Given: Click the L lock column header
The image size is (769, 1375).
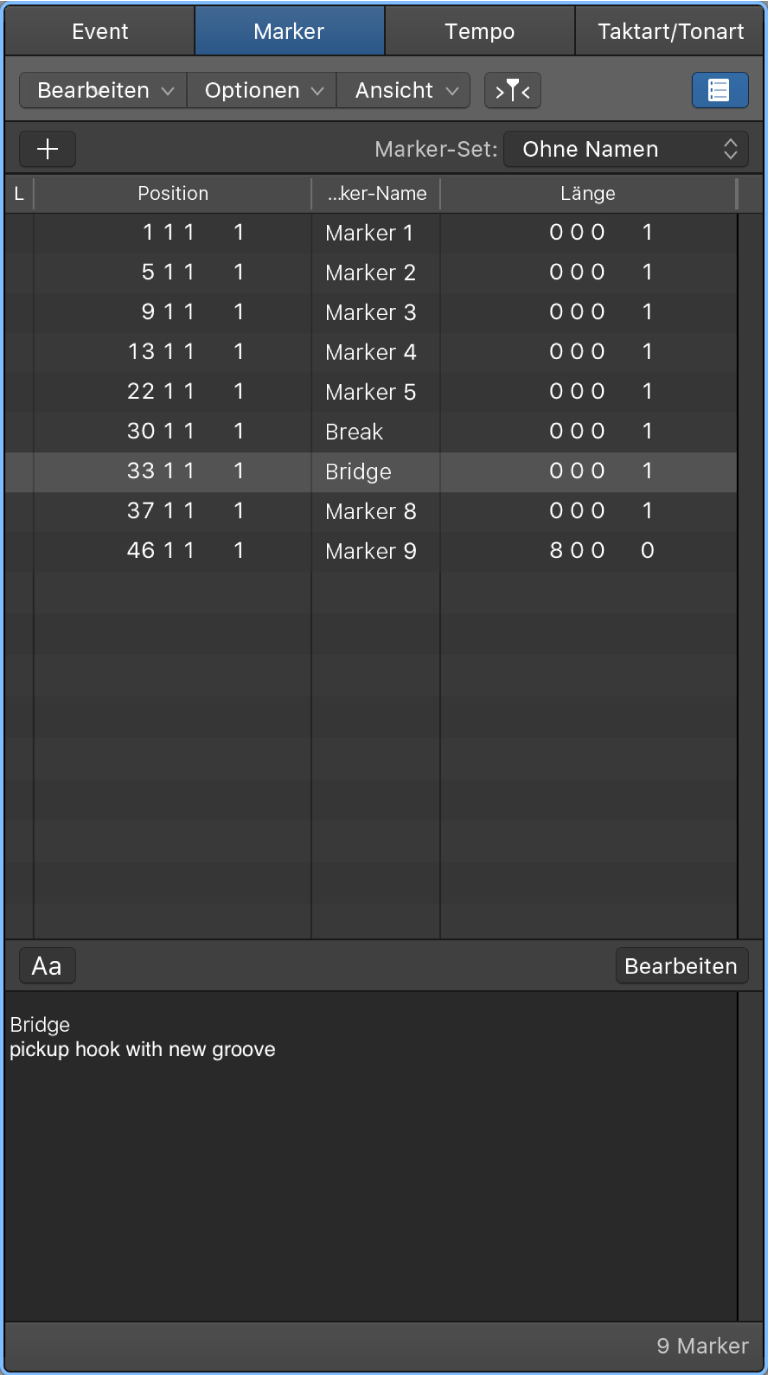Looking at the screenshot, I should point(19,194).
